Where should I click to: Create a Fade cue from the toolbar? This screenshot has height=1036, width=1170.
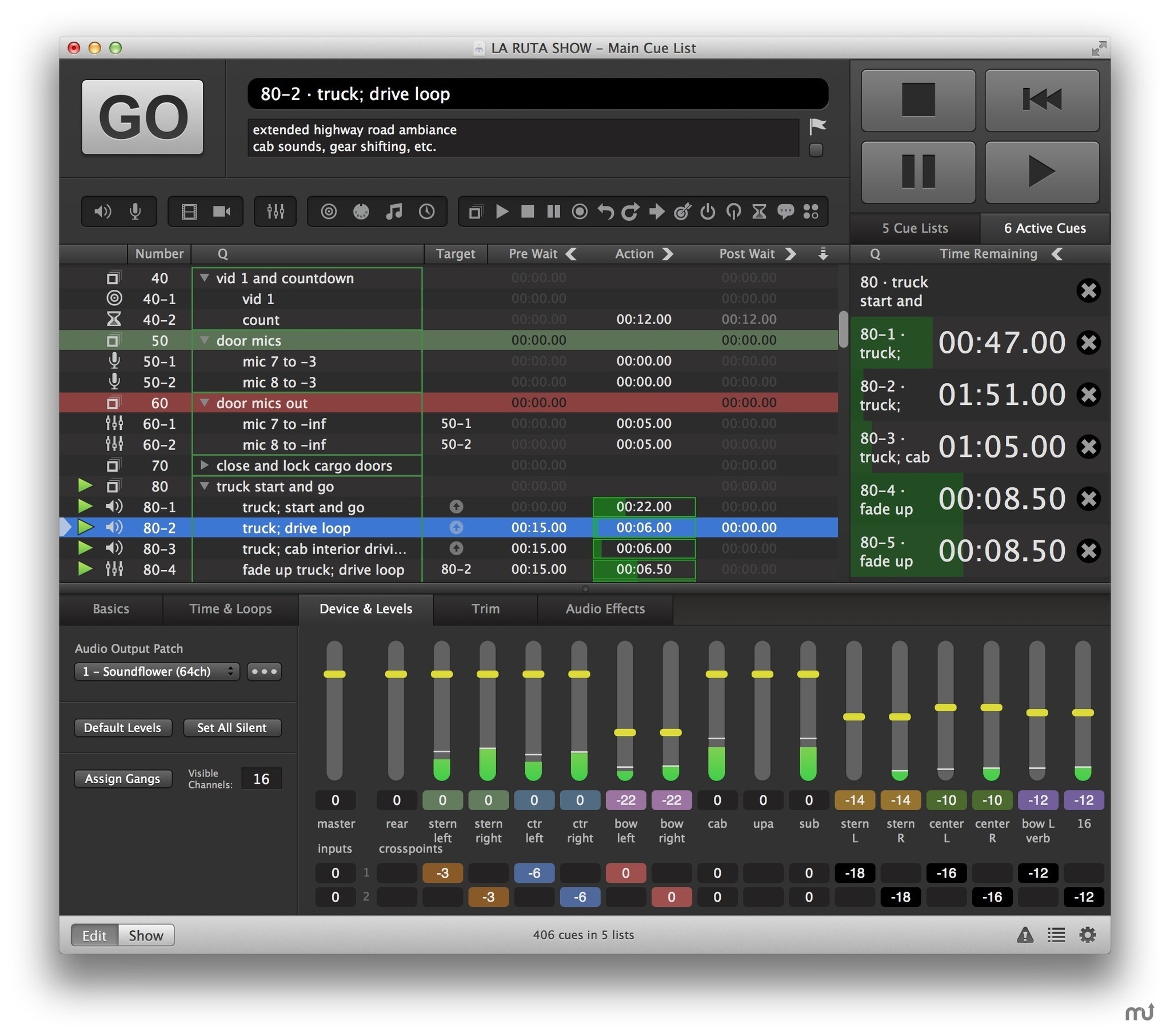point(275,212)
